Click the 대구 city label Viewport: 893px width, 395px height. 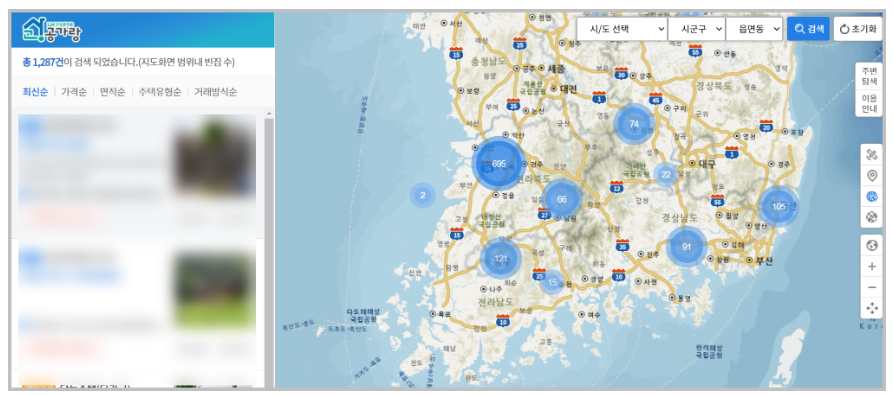[707, 163]
